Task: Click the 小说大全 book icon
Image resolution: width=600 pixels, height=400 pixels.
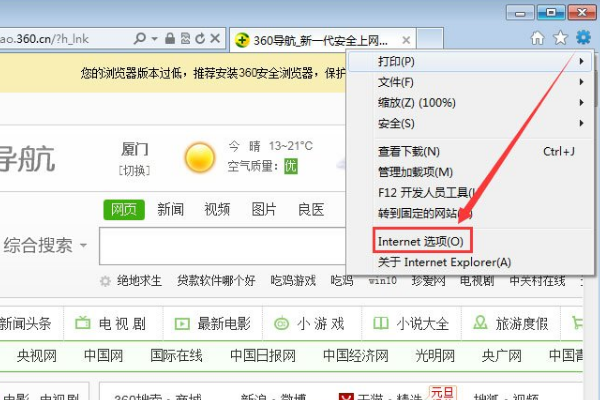Action: tap(381, 324)
